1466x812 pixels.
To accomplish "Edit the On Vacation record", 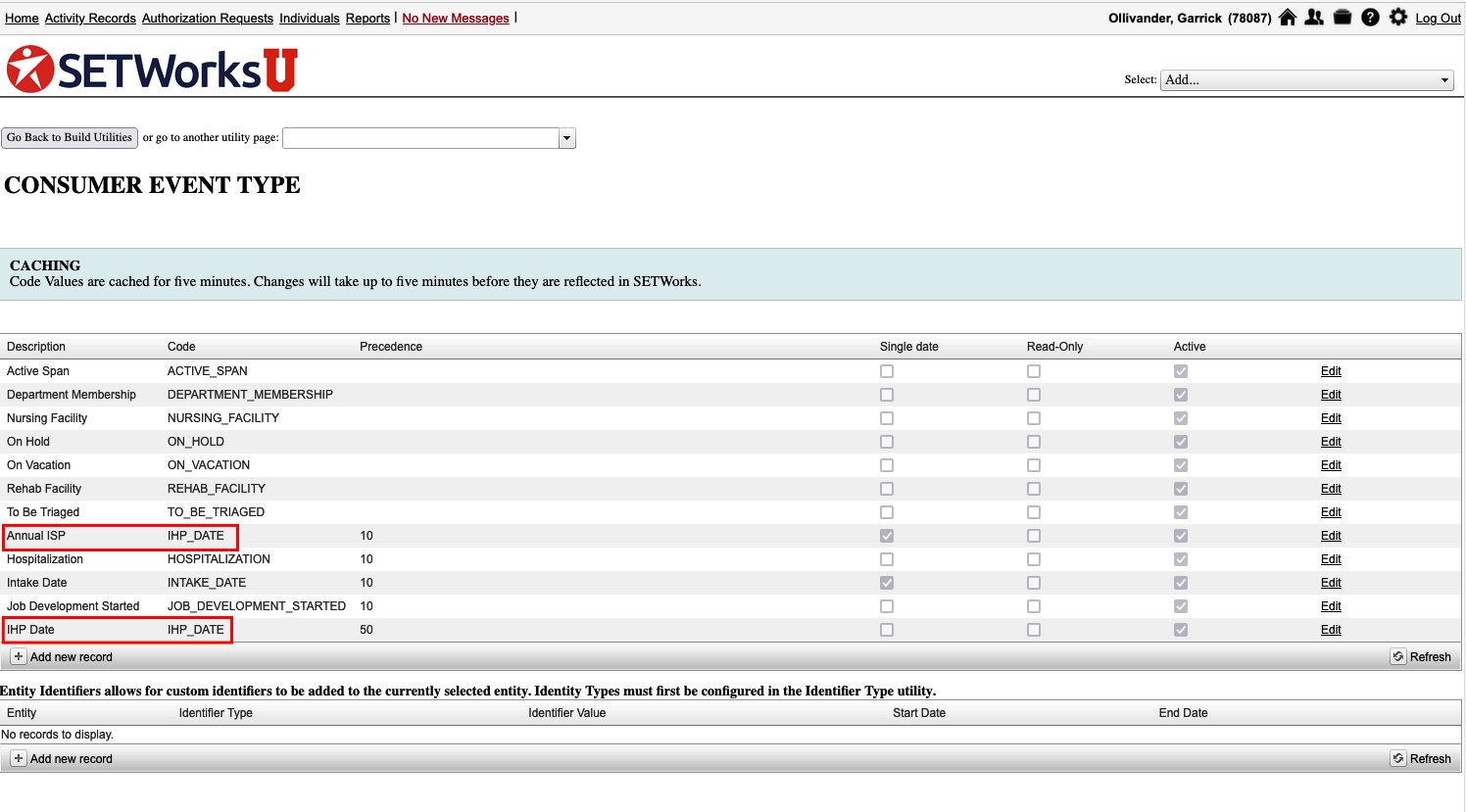I will (1331, 465).
